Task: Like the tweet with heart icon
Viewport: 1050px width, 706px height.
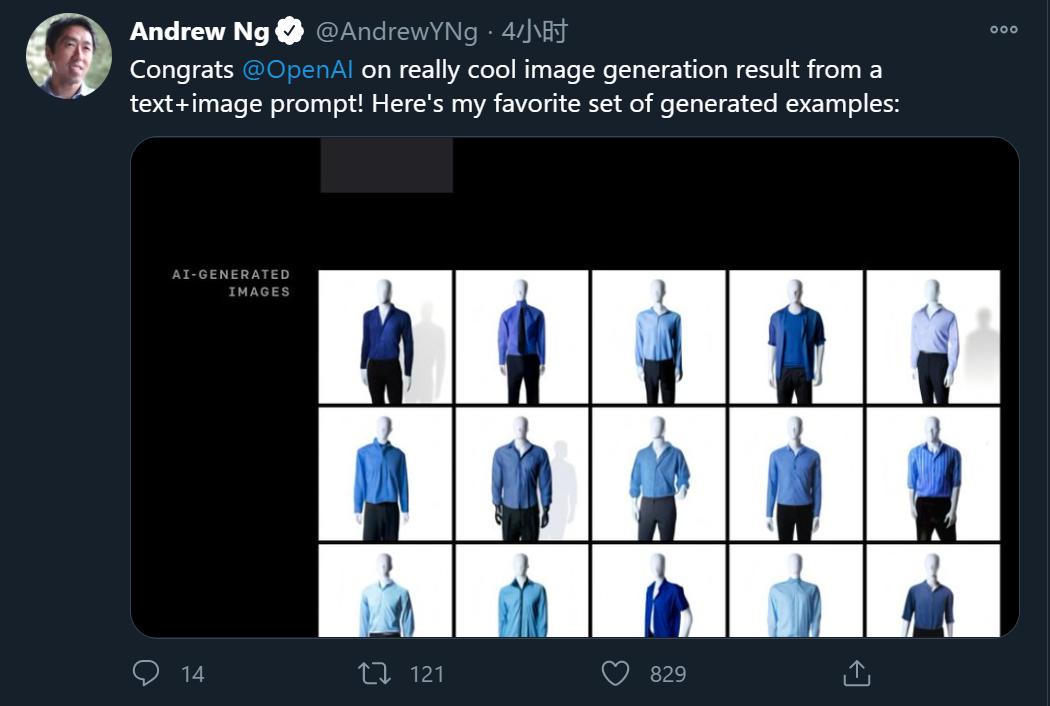Action: click(615, 673)
